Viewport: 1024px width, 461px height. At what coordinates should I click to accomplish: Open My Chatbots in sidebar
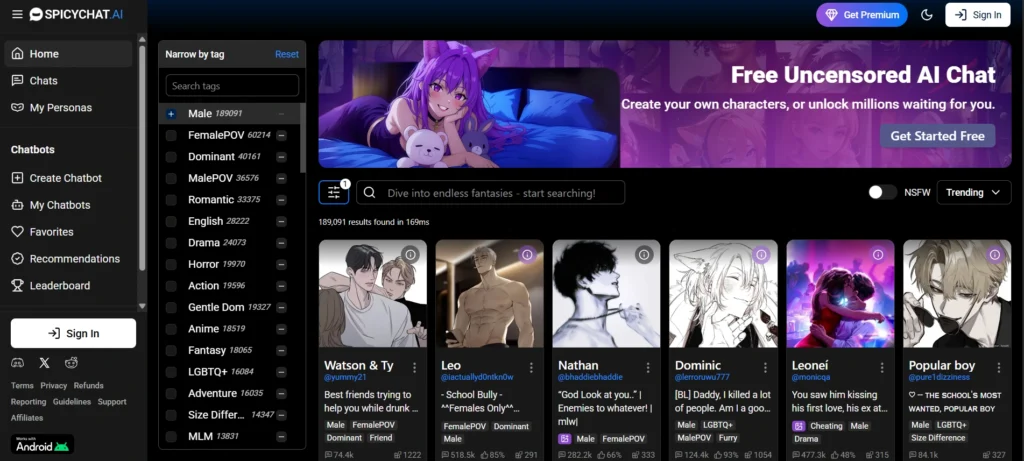tap(69, 204)
